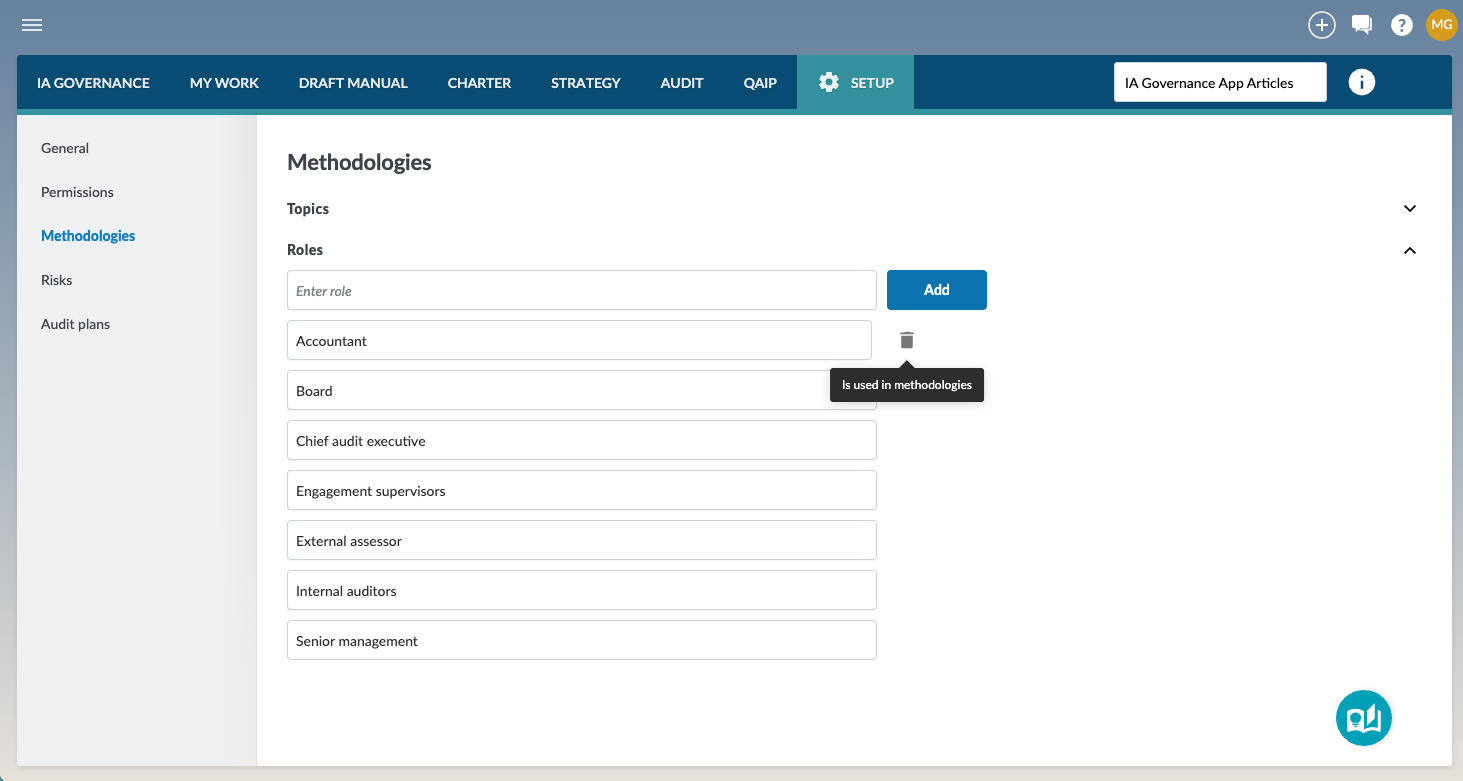
Task: Click the plus circle add icon
Action: 1322,25
